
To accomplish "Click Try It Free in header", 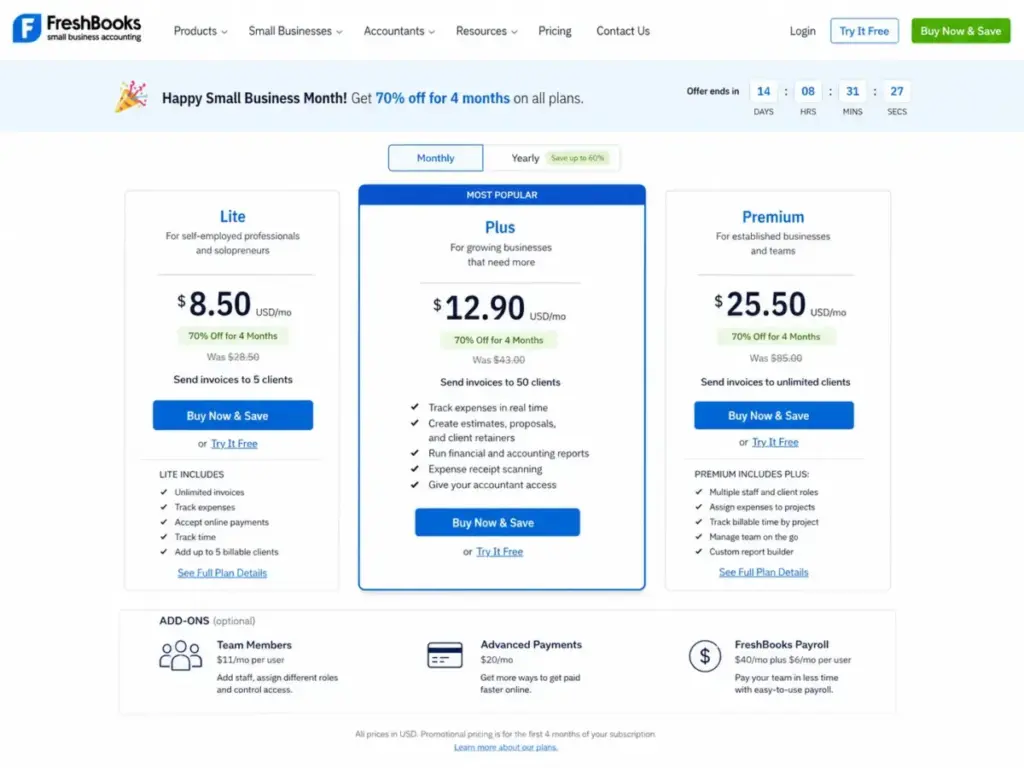I will coord(864,31).
